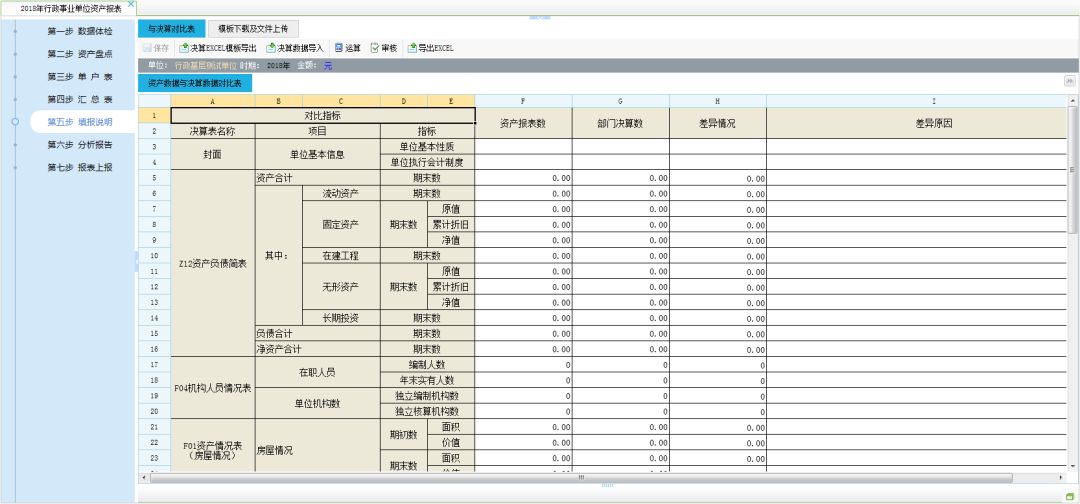This screenshot has width=1080, height=504.
Task: Click the 元 currency unit link
Action: [x=328, y=65]
